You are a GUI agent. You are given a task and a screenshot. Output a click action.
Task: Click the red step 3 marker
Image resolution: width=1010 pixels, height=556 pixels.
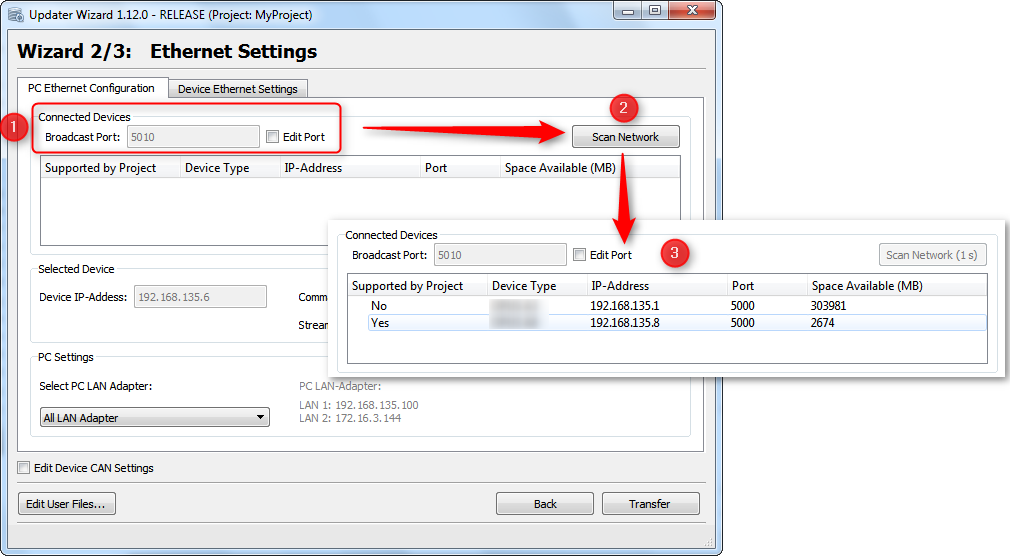point(674,254)
